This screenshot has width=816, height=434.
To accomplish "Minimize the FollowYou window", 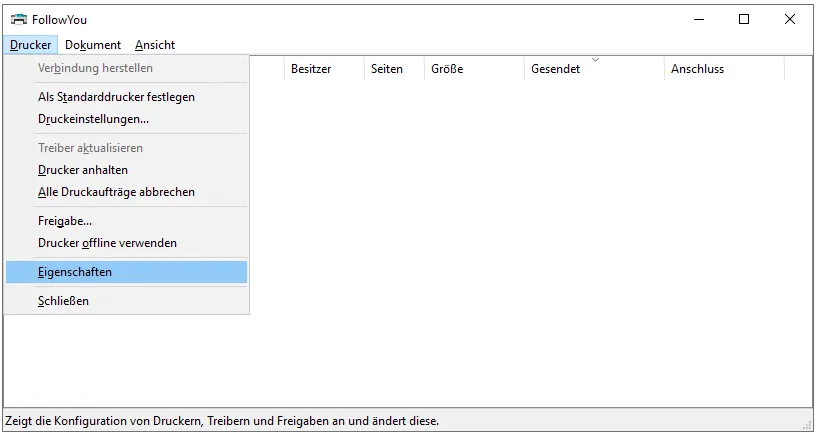I will click(x=698, y=19).
